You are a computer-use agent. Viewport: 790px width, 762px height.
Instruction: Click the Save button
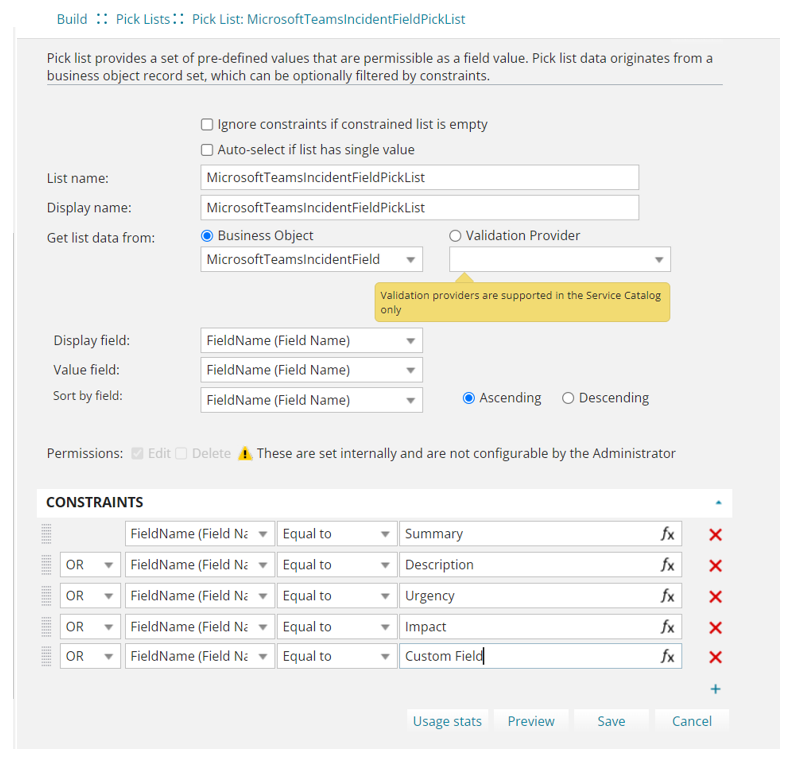(611, 721)
